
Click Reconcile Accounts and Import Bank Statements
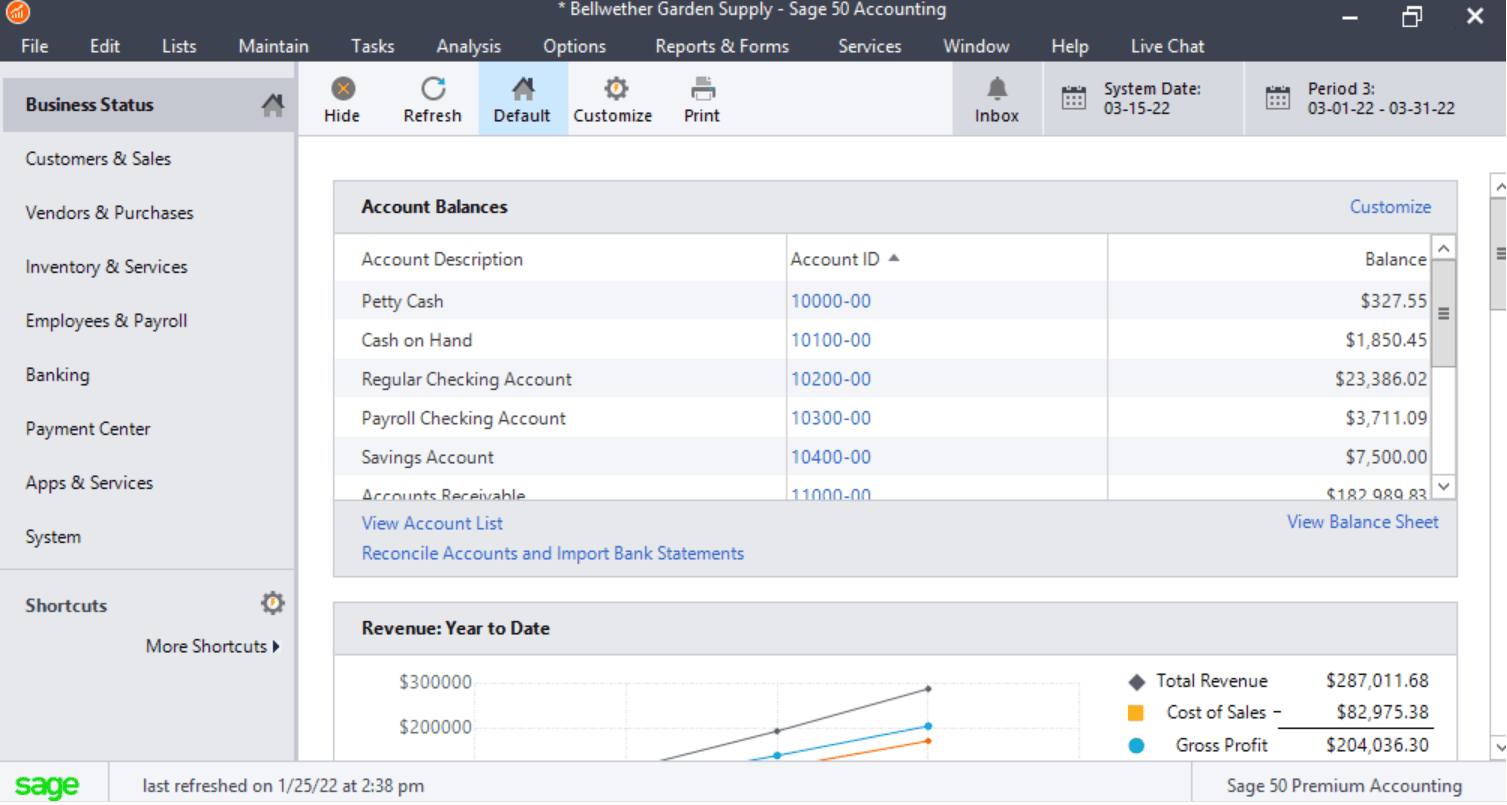553,553
